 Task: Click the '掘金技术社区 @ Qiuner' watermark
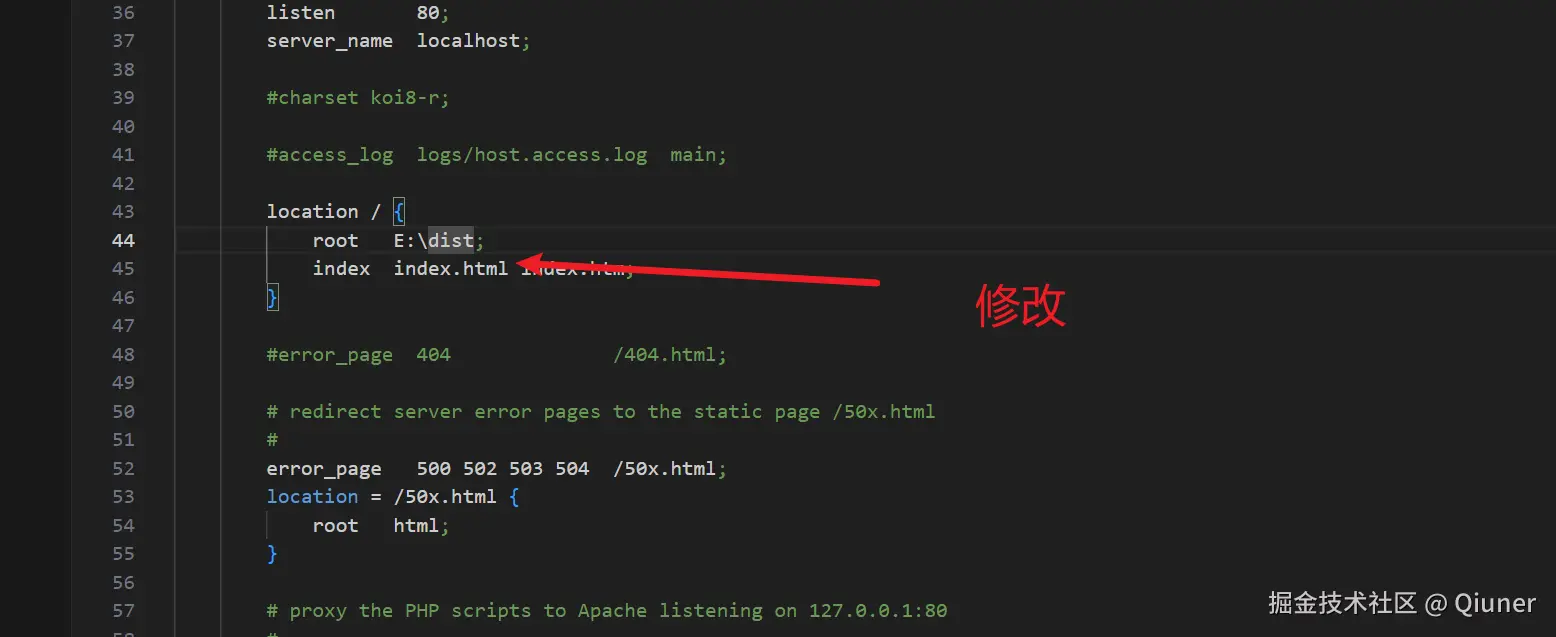[x=1402, y=603]
